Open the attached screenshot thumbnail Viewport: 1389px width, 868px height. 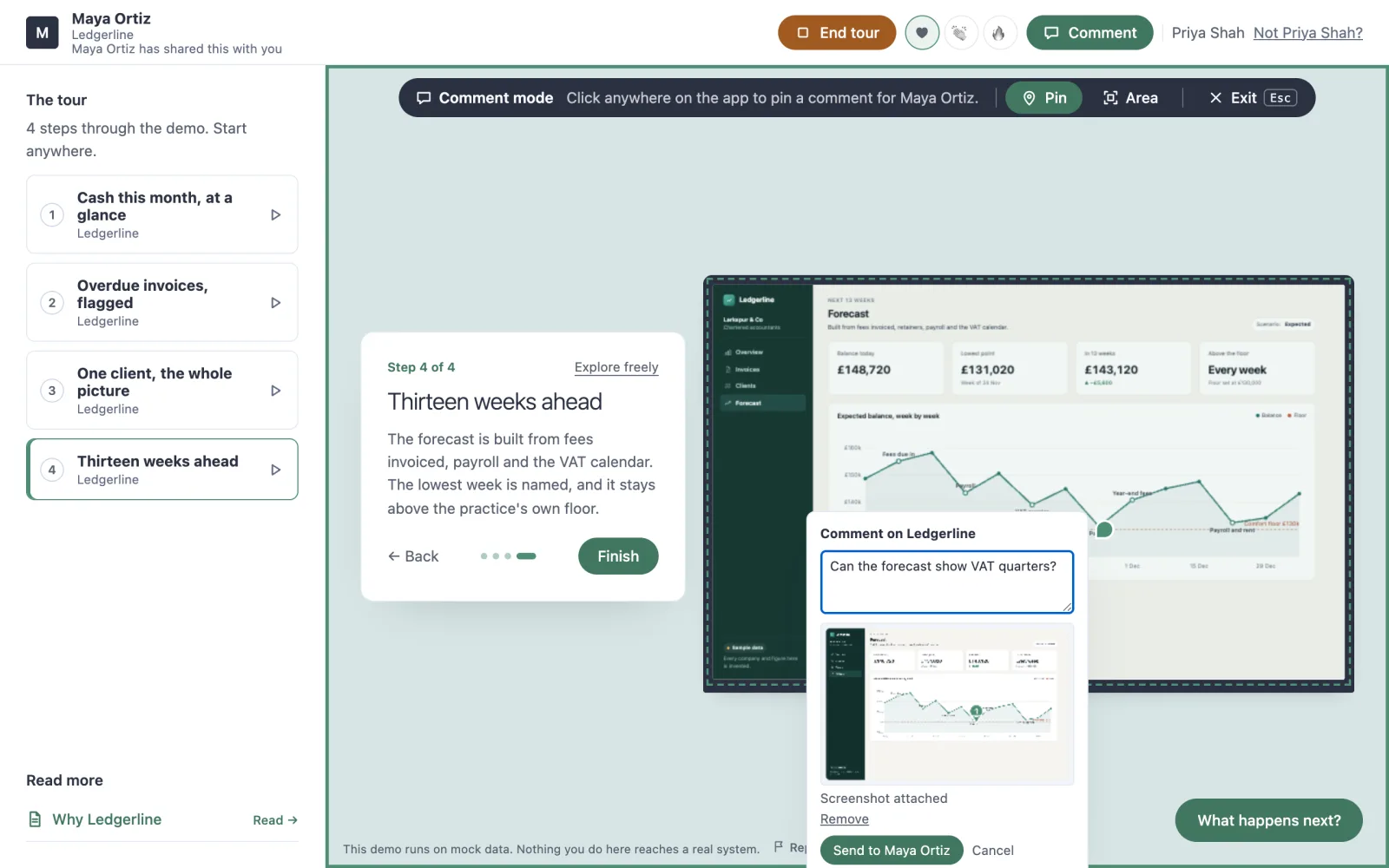point(947,704)
